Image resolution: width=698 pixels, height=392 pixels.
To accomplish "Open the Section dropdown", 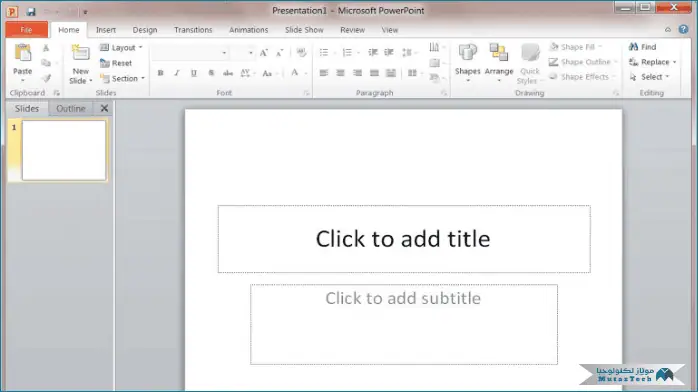I will coord(123,78).
